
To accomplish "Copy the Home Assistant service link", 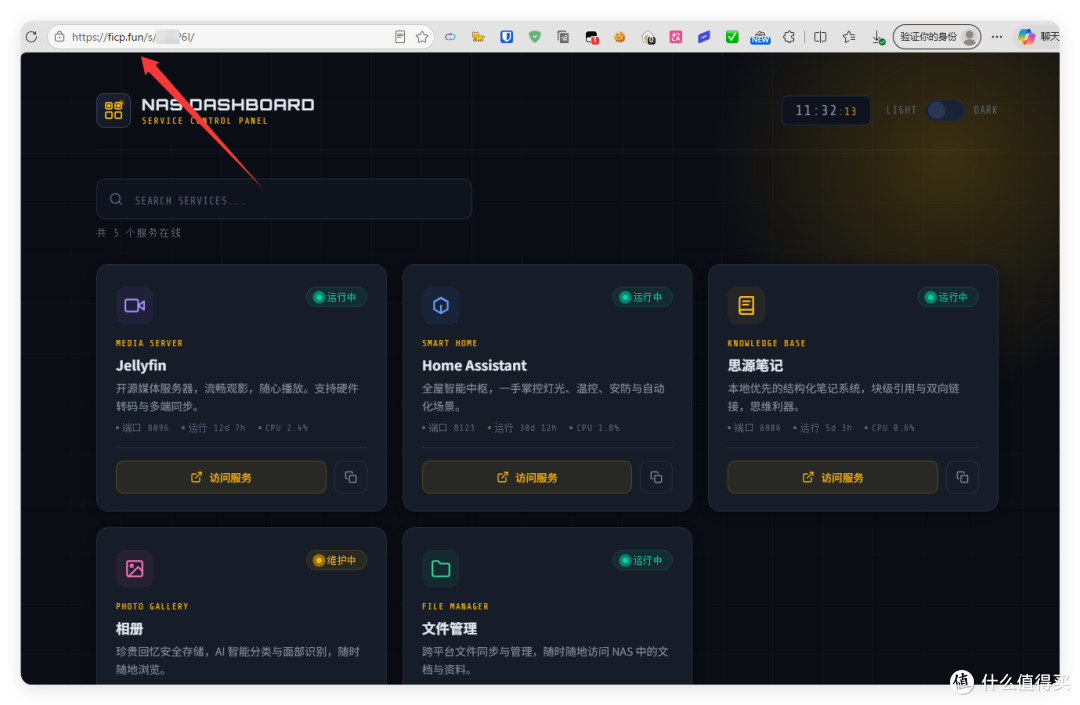I will point(656,477).
